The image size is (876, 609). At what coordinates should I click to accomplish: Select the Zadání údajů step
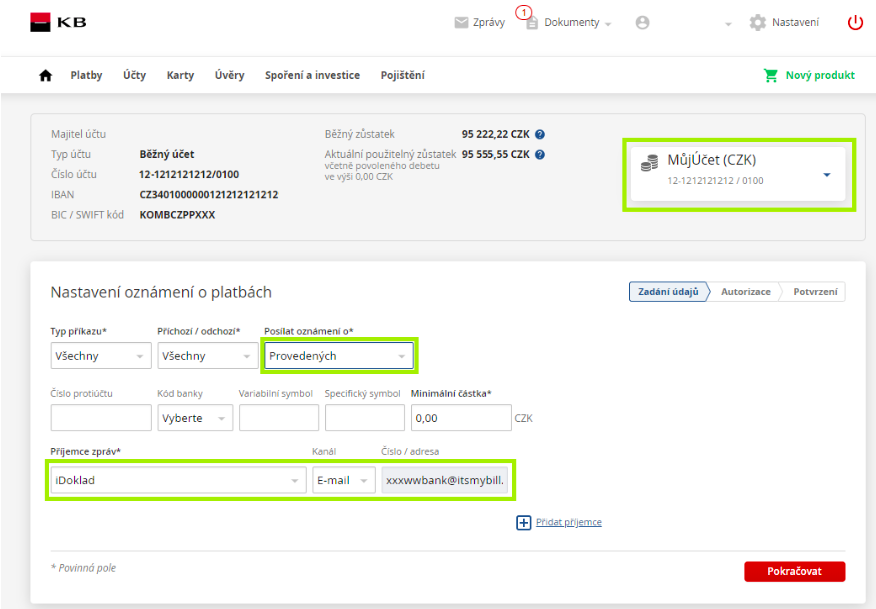click(x=669, y=292)
